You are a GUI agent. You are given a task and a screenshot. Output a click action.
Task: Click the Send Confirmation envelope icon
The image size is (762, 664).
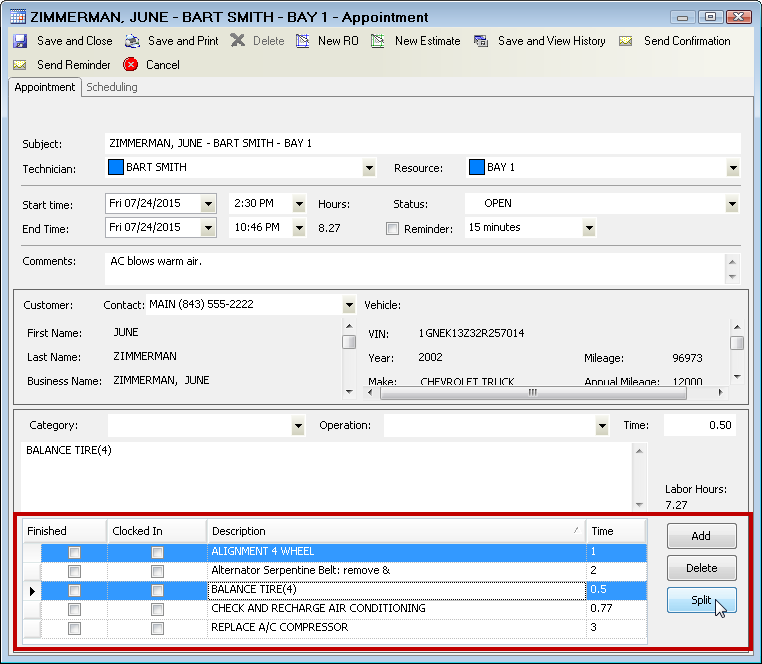click(626, 41)
